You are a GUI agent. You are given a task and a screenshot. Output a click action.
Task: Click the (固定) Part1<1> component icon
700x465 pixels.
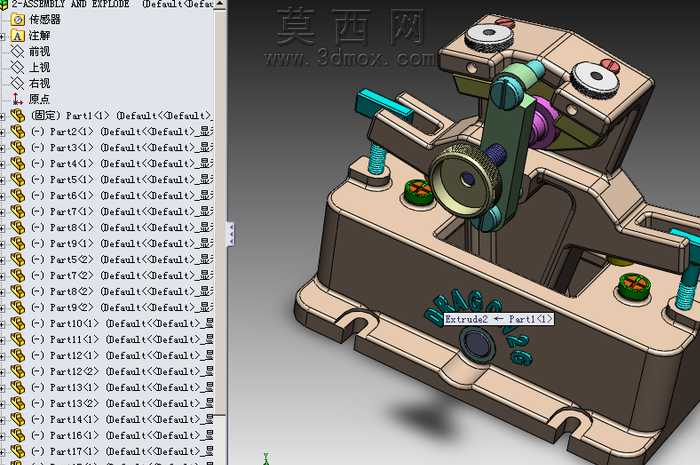pos(18,116)
